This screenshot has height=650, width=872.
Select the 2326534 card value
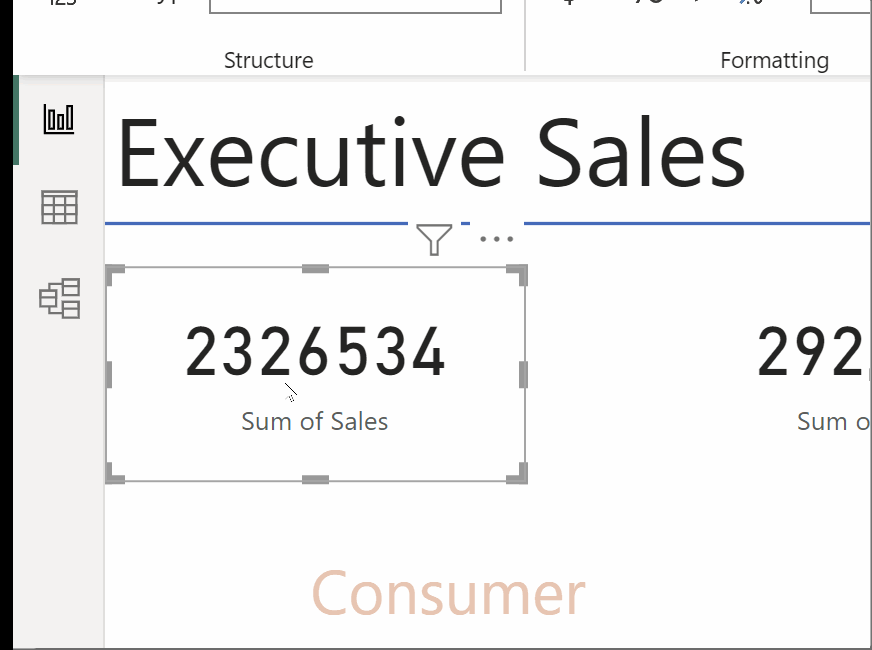pos(315,353)
